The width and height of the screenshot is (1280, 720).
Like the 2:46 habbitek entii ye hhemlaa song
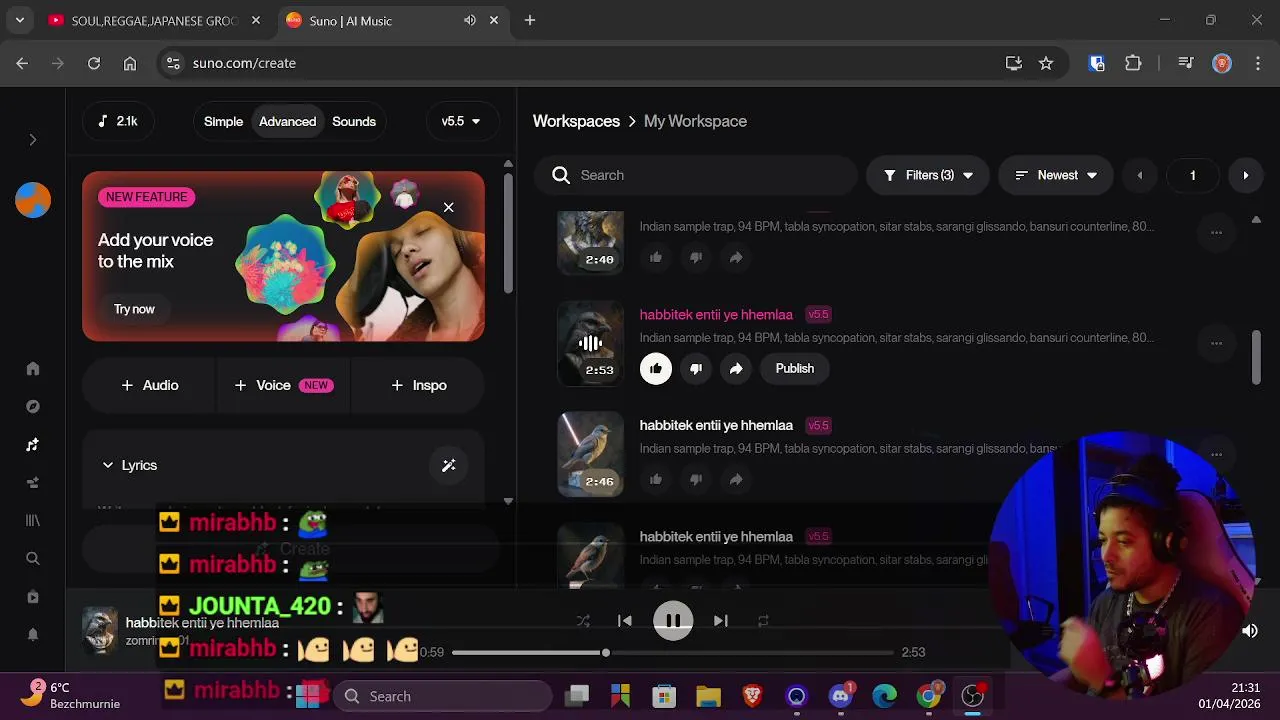point(656,480)
